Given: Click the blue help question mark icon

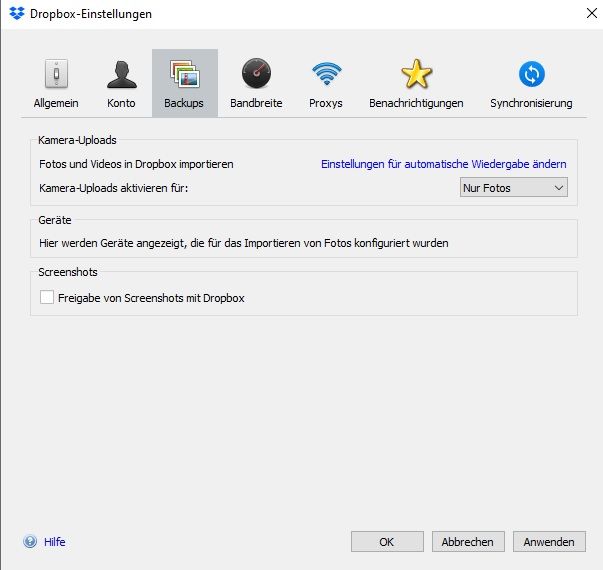Looking at the screenshot, I should pos(30,542).
